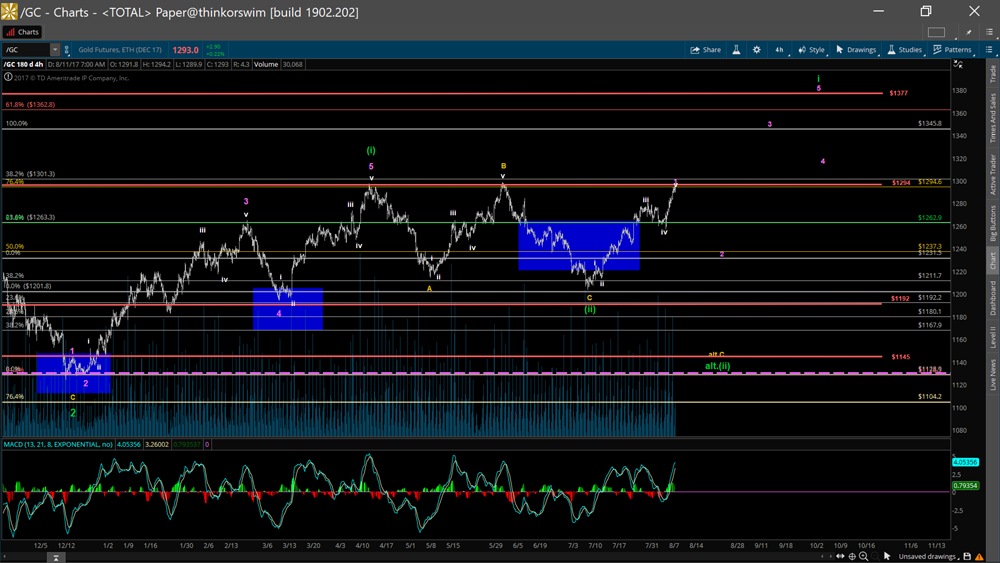Expand the 4h timeframe dropdown
This screenshot has width=1000, height=563.
click(779, 49)
